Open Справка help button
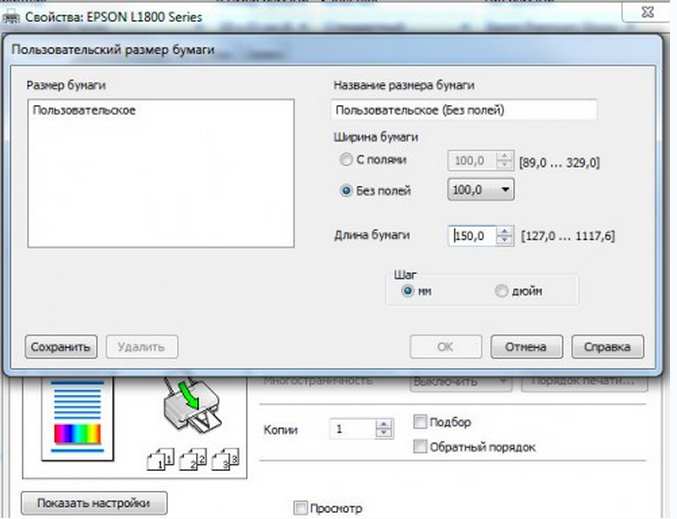The width and height of the screenshot is (677, 519). click(x=607, y=347)
